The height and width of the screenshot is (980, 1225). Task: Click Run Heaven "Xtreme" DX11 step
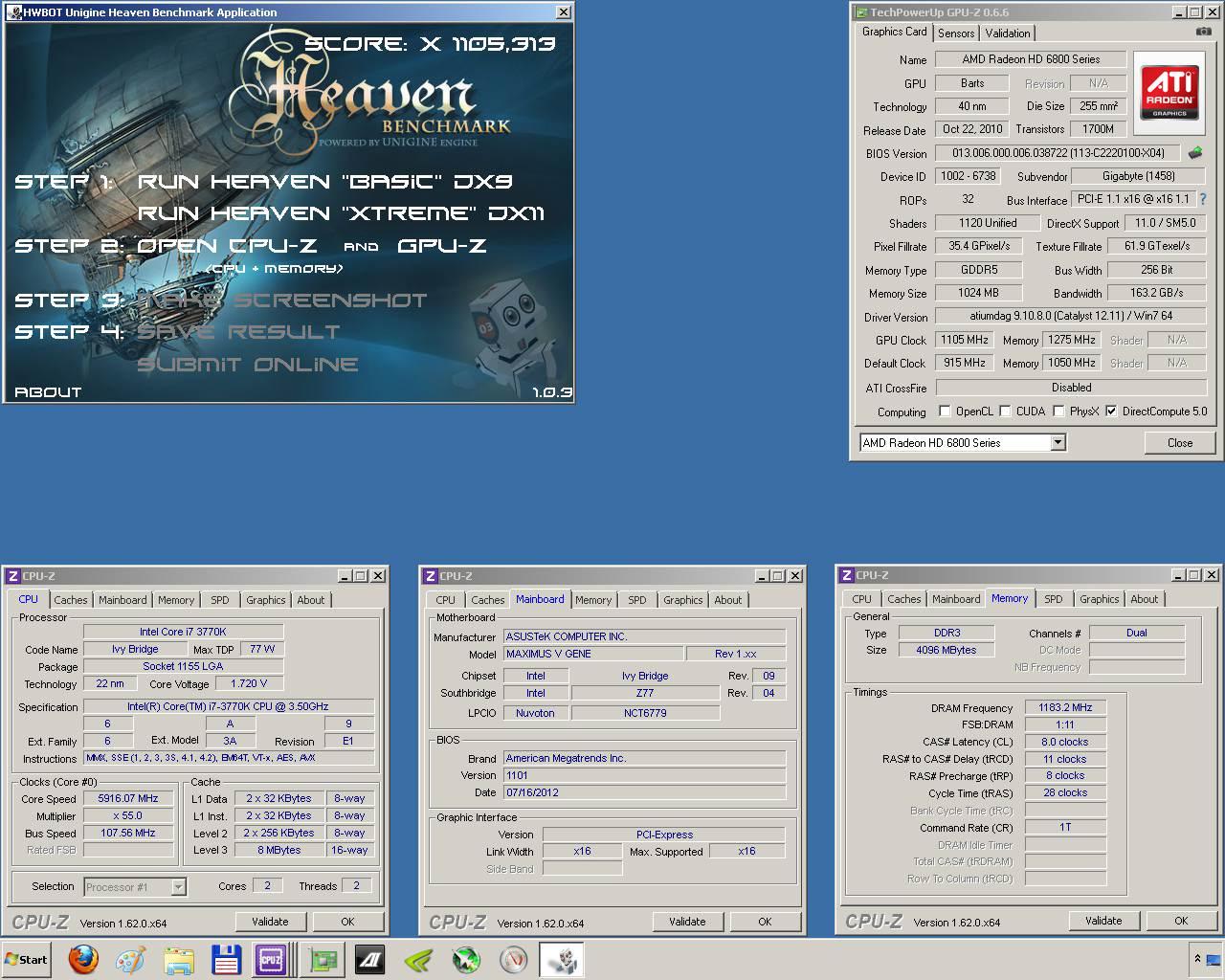(341, 212)
